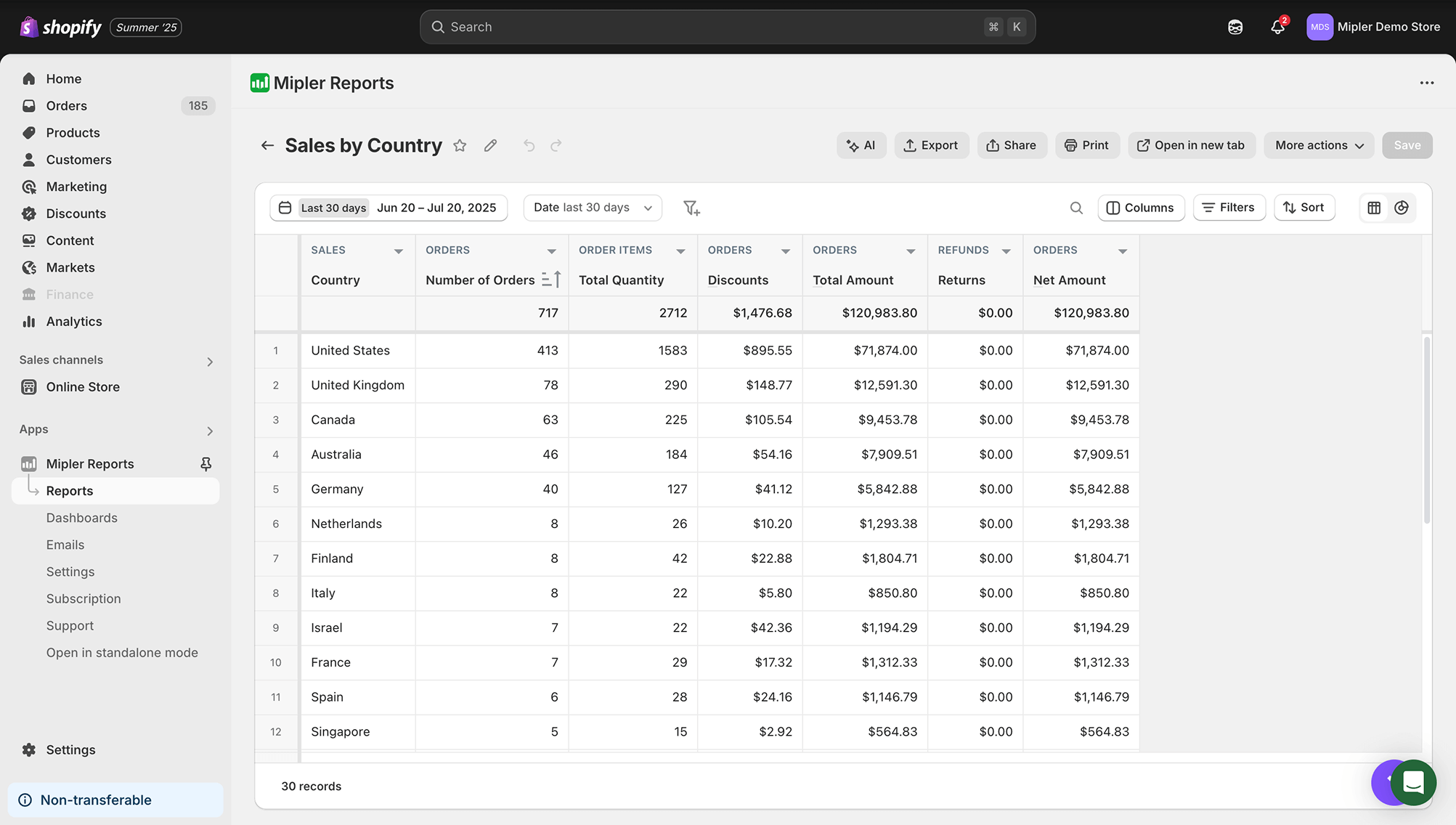Viewport: 1456px width, 825px height.
Task: Click the add-filter funnel icon
Action: (x=691, y=208)
